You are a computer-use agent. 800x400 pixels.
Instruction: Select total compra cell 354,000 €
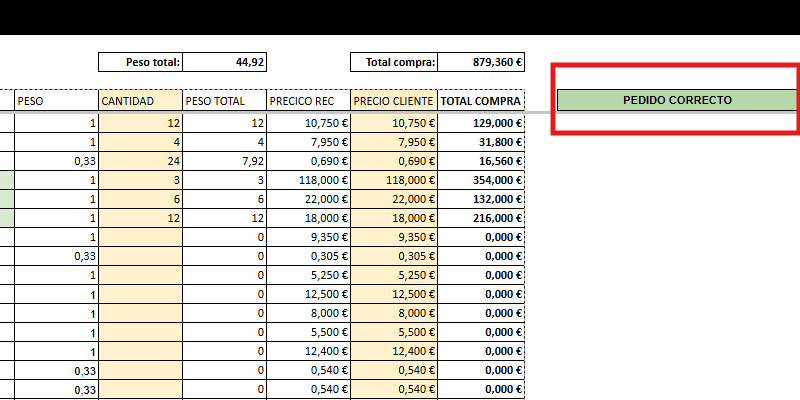[x=481, y=180]
